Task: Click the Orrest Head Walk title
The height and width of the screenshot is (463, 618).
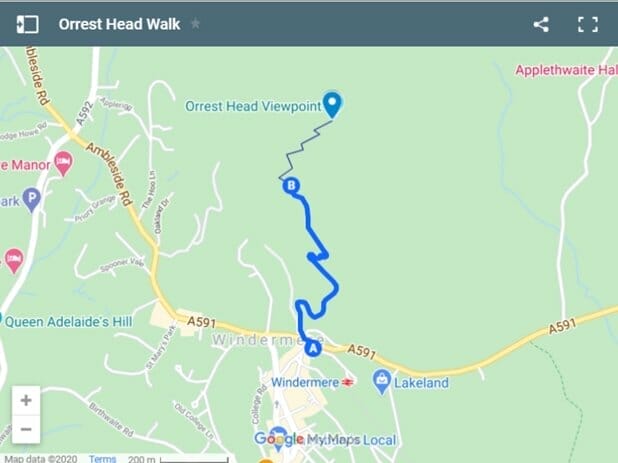Action: coord(119,24)
